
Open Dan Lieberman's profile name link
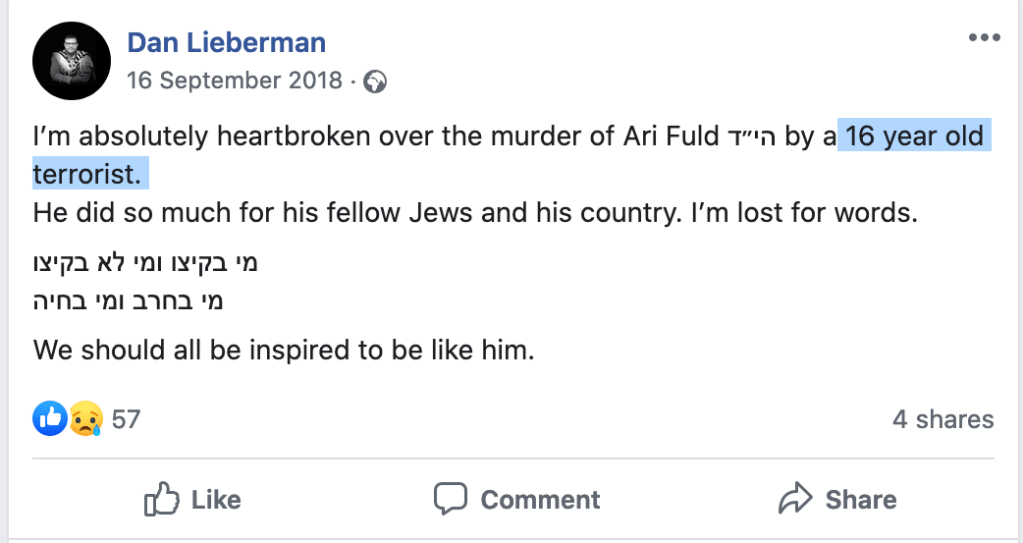click(x=226, y=43)
